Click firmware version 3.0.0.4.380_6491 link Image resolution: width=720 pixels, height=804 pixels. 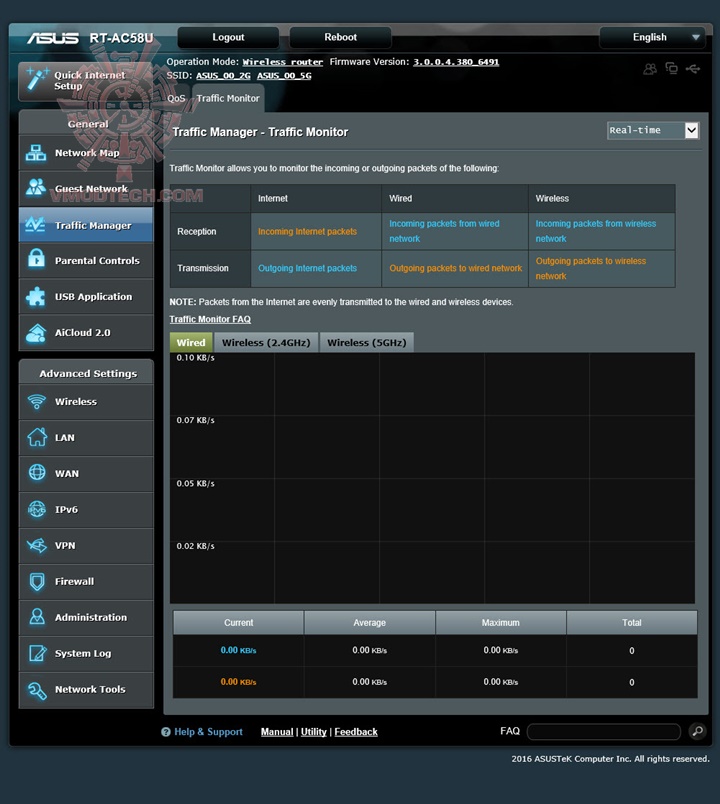coord(456,62)
